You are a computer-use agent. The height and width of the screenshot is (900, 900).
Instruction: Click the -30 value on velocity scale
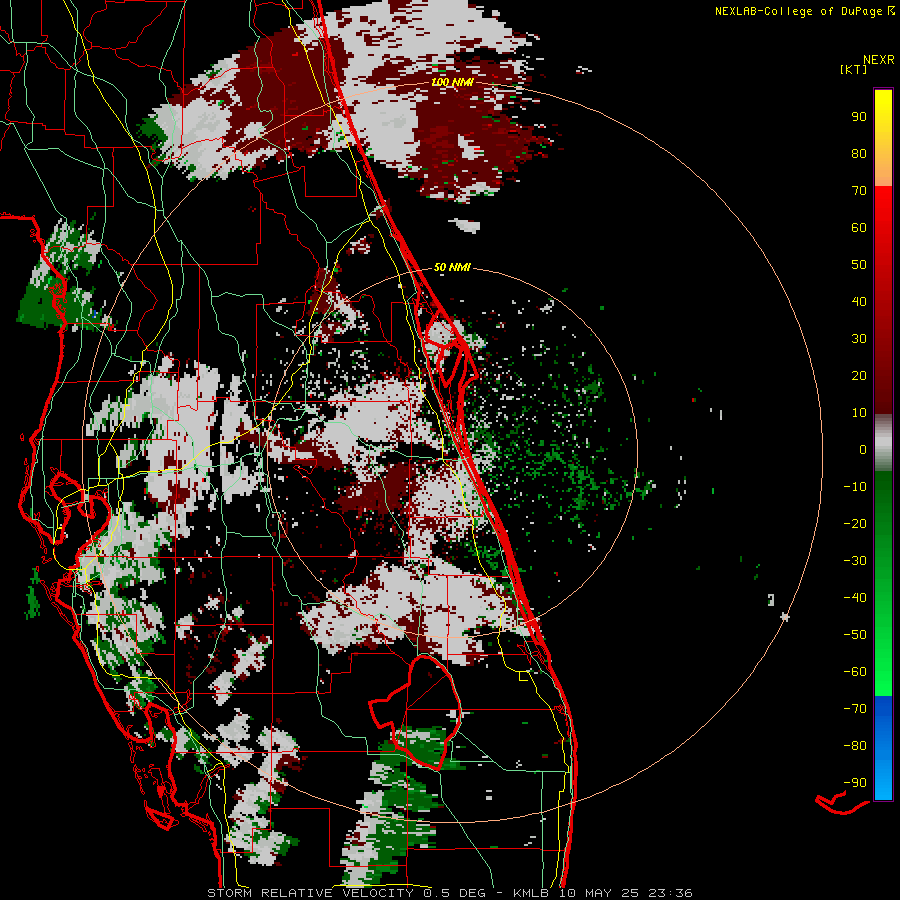[x=855, y=561]
